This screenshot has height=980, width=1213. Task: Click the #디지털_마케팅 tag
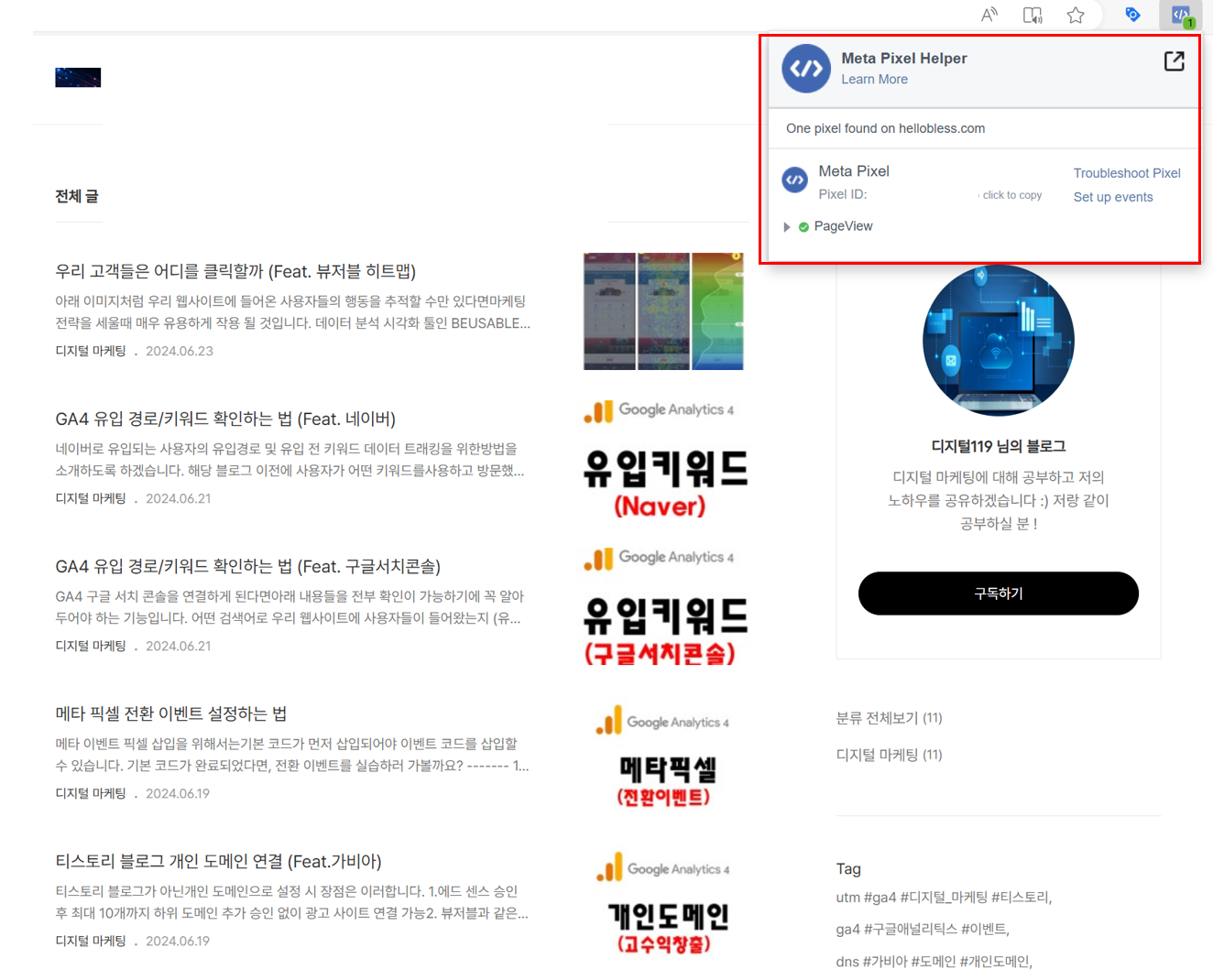[x=944, y=898]
